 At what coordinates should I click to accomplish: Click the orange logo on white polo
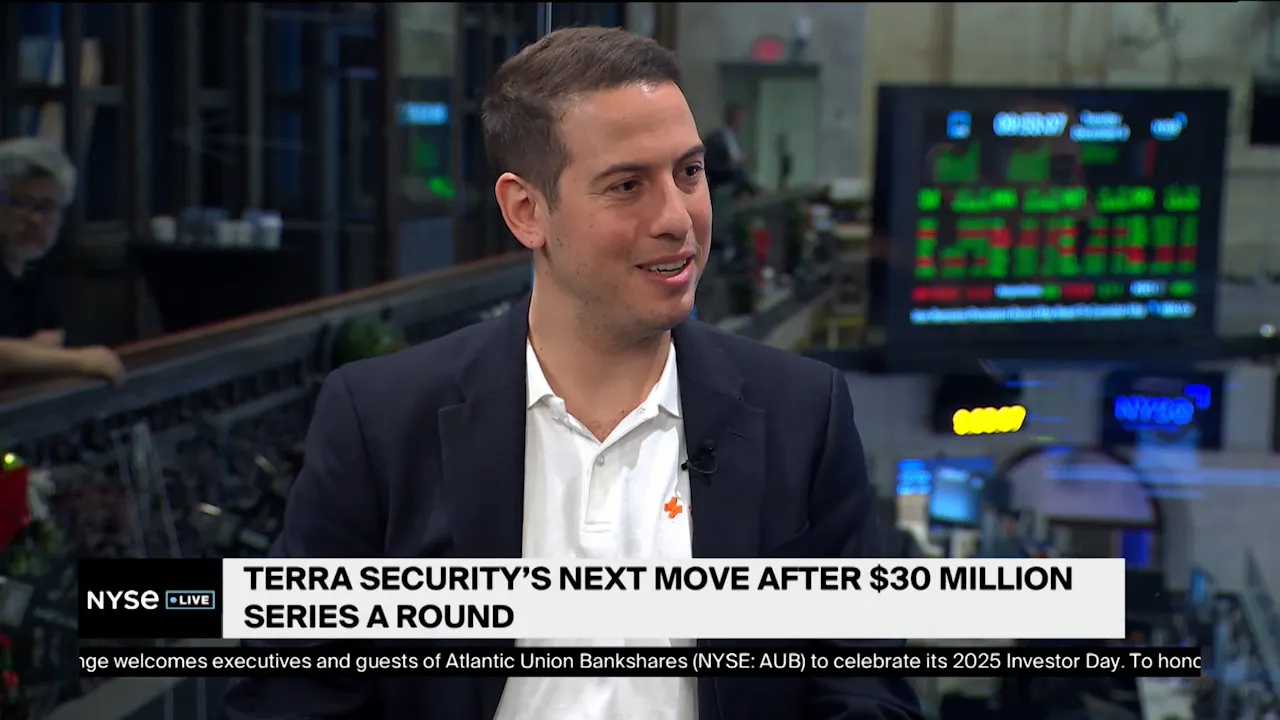[674, 508]
